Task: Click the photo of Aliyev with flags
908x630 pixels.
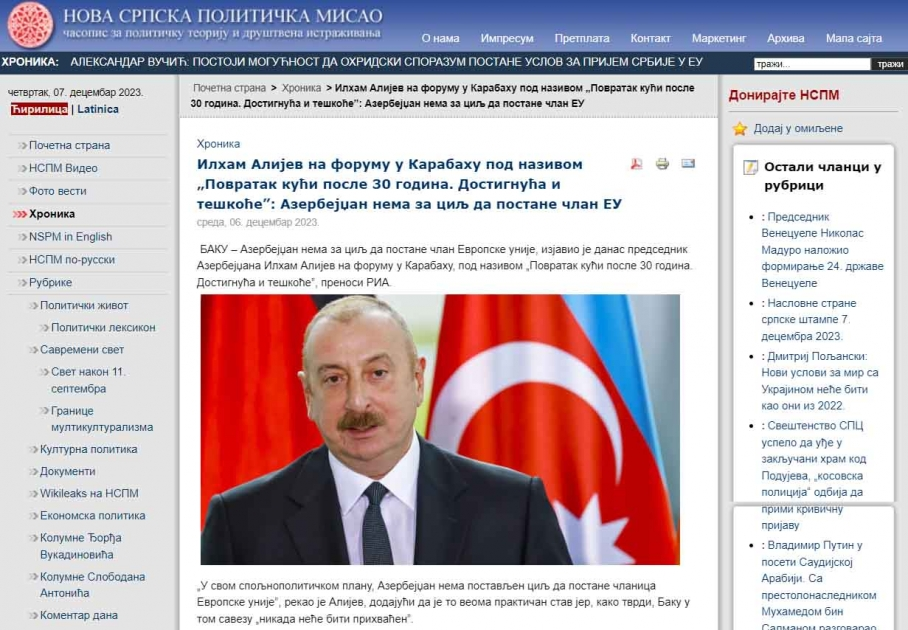Action: [440, 430]
